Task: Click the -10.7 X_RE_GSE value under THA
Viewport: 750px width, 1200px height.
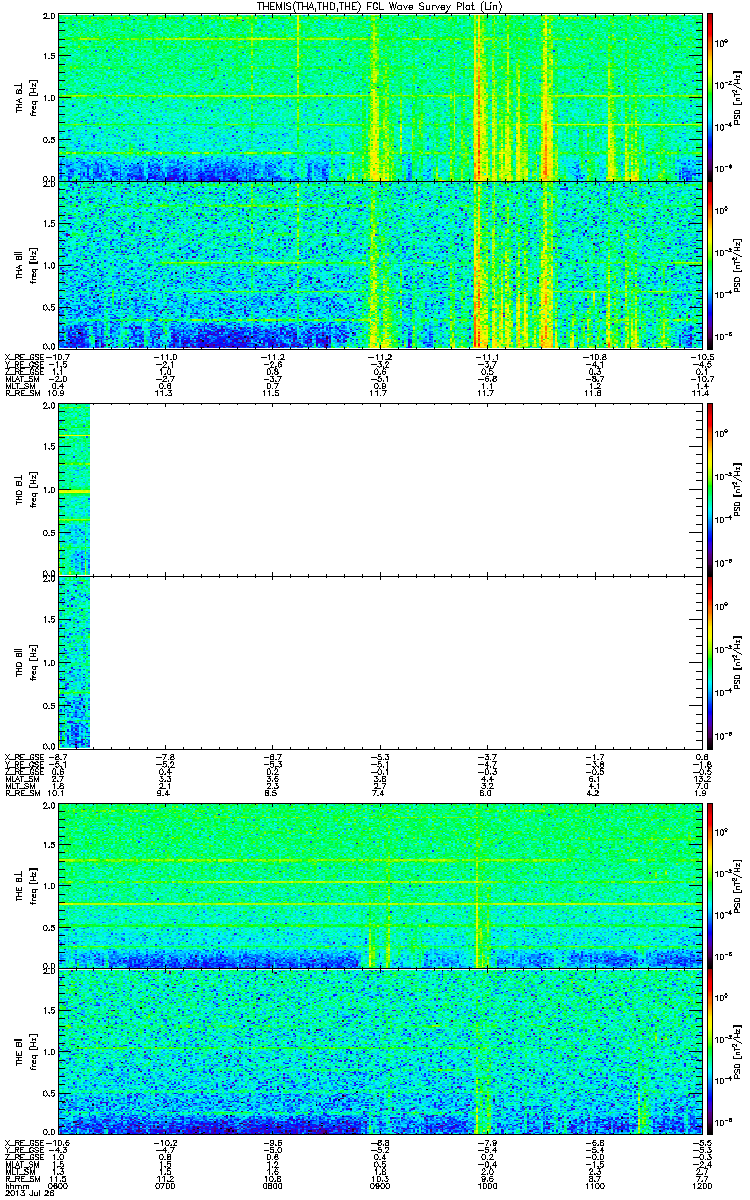Action: (x=58, y=355)
